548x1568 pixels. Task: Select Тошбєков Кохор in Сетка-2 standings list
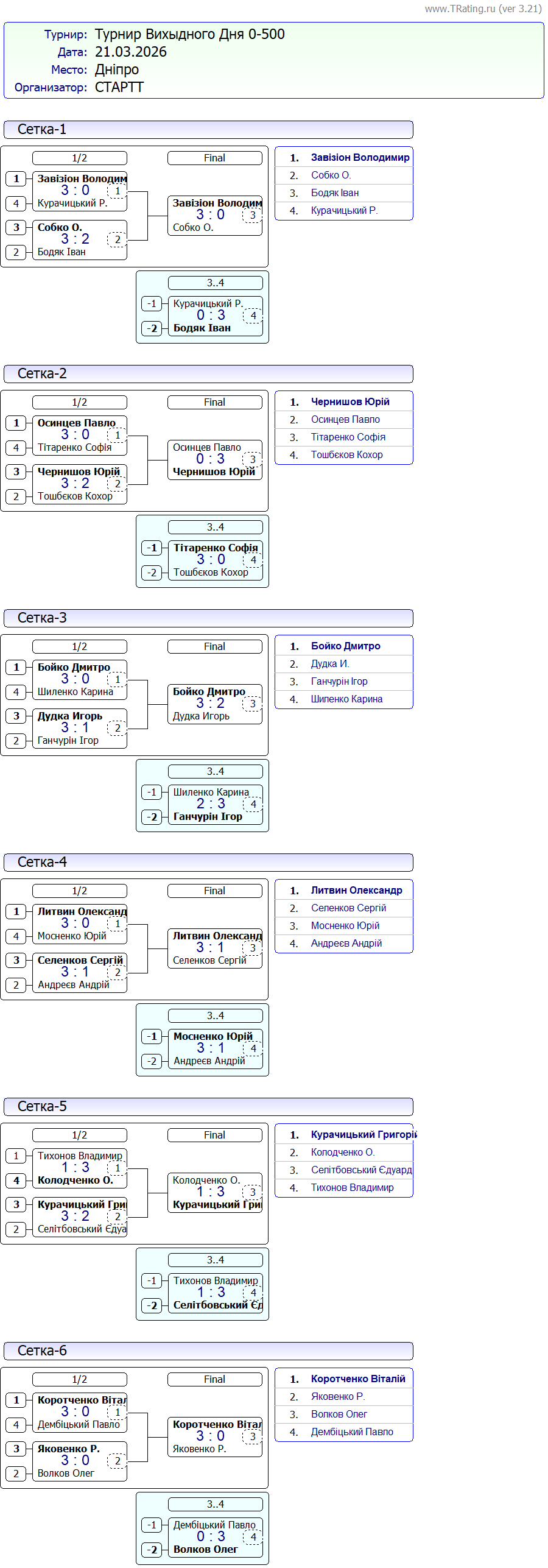346,454
